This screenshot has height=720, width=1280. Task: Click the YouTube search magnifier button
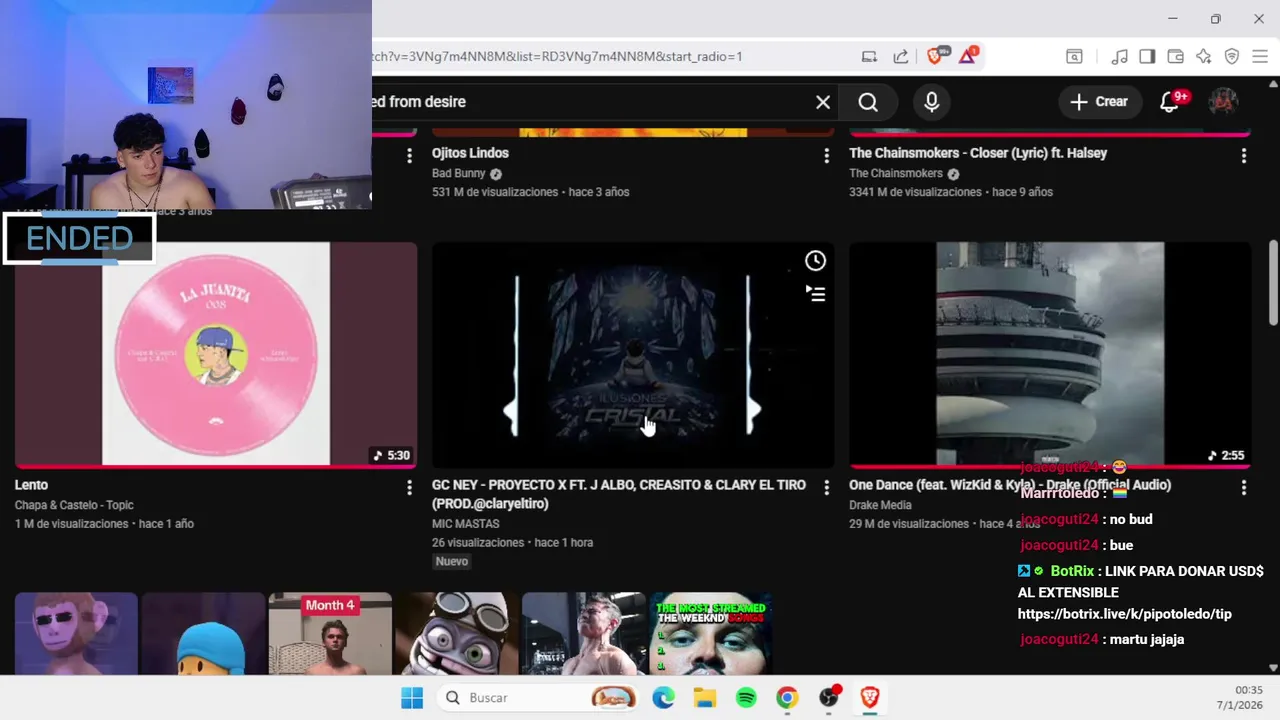pyautogui.click(x=868, y=102)
